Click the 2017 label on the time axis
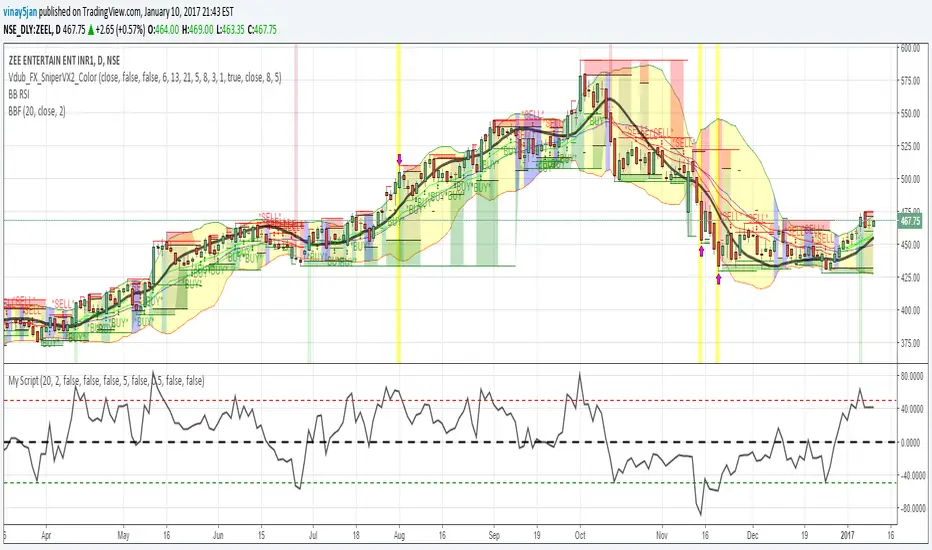The image size is (932, 550). pyautogui.click(x=847, y=535)
